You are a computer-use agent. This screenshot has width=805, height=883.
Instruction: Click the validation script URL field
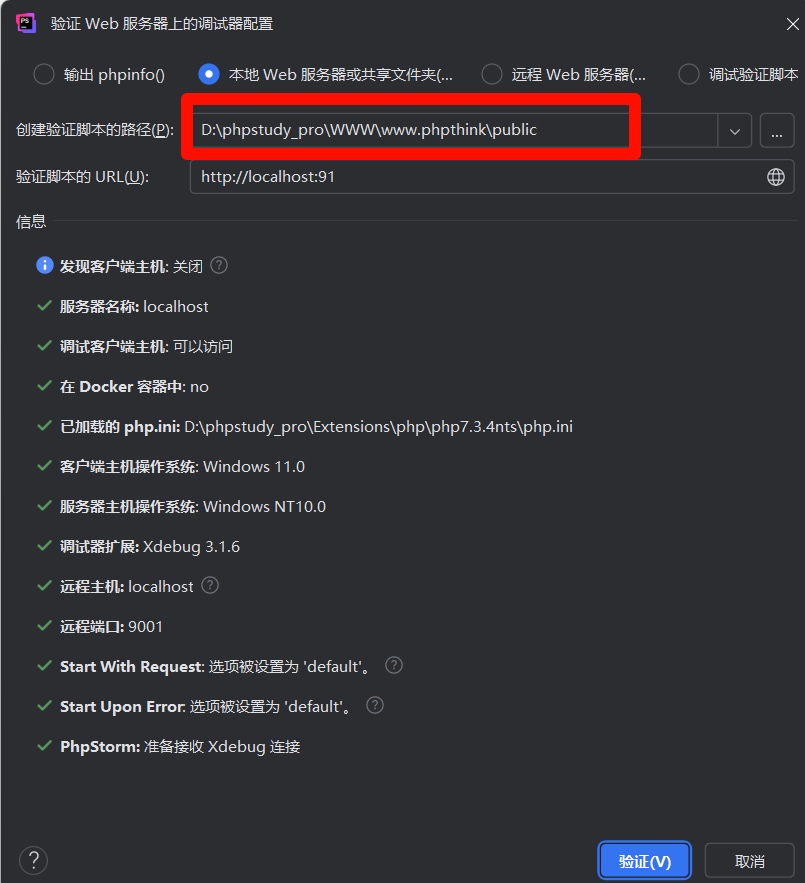coord(492,177)
